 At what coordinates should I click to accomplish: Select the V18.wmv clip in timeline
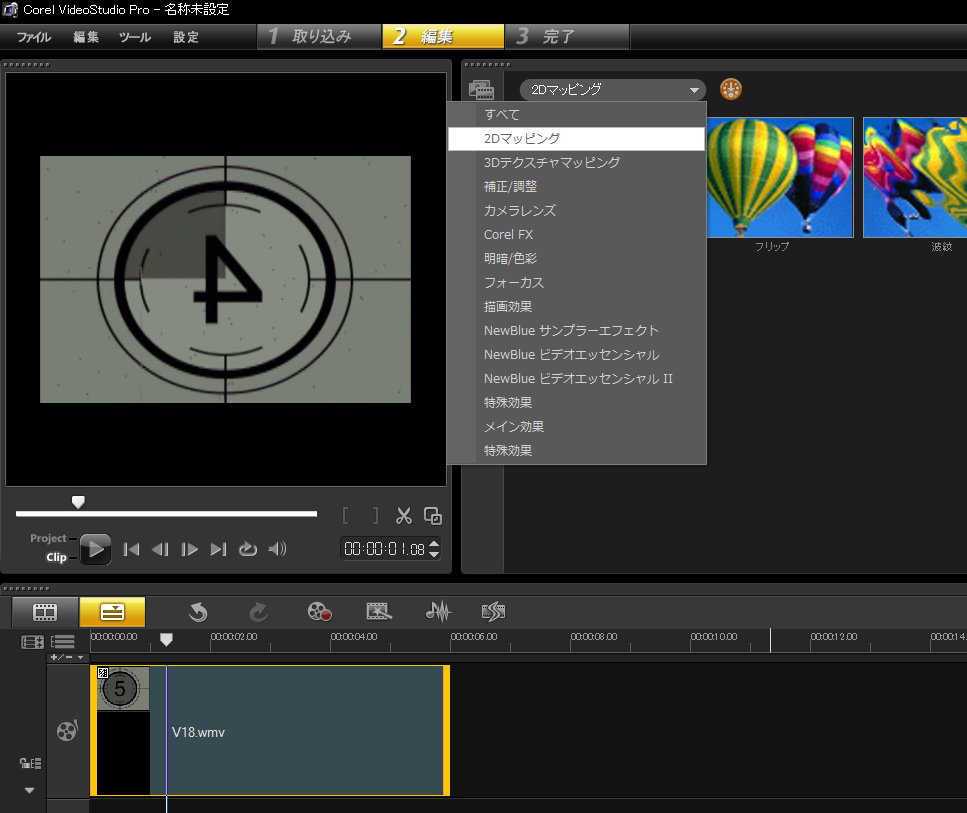[x=270, y=731]
